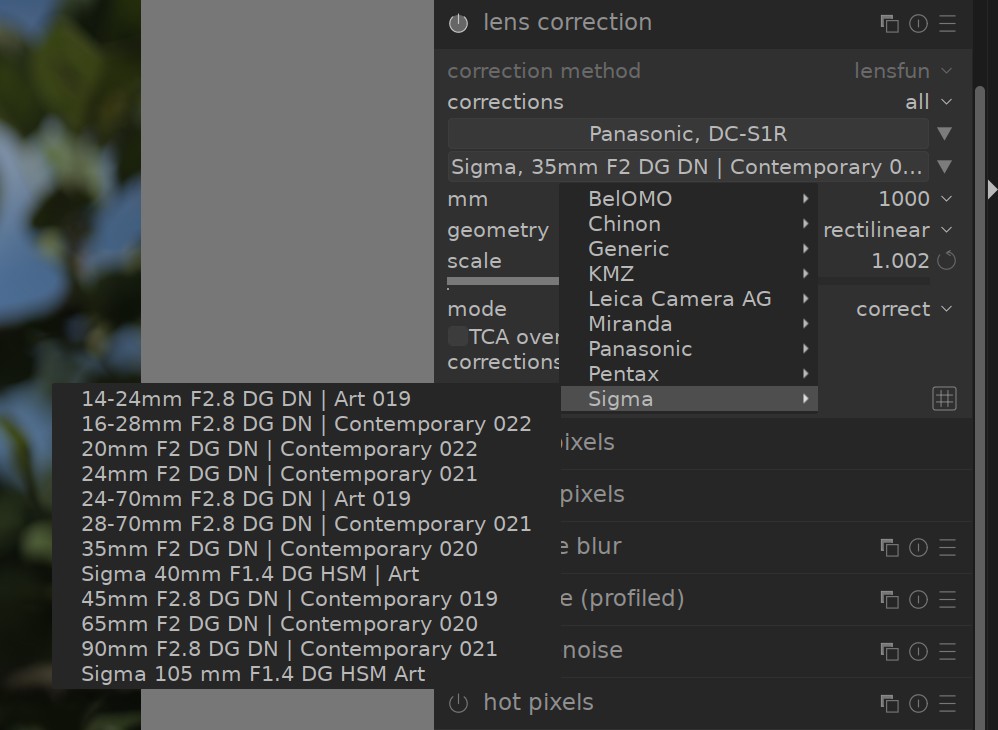Open lens correction multiple instances icon
The width and height of the screenshot is (998, 730).
(x=888, y=23)
